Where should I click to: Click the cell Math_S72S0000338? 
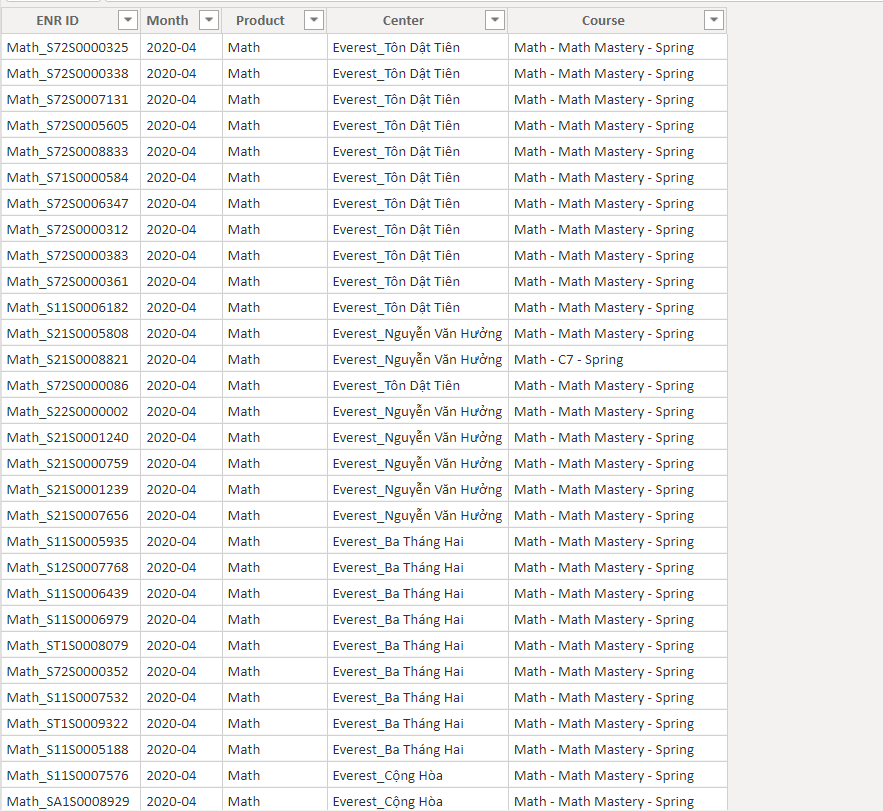(71, 73)
